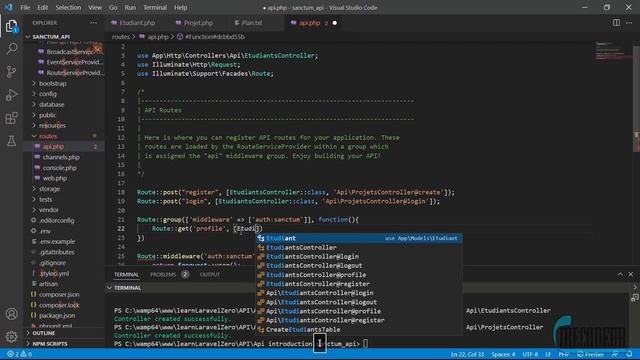Expand the OUTLINE section
The height and width of the screenshot is (360, 640).
tap(64, 333)
